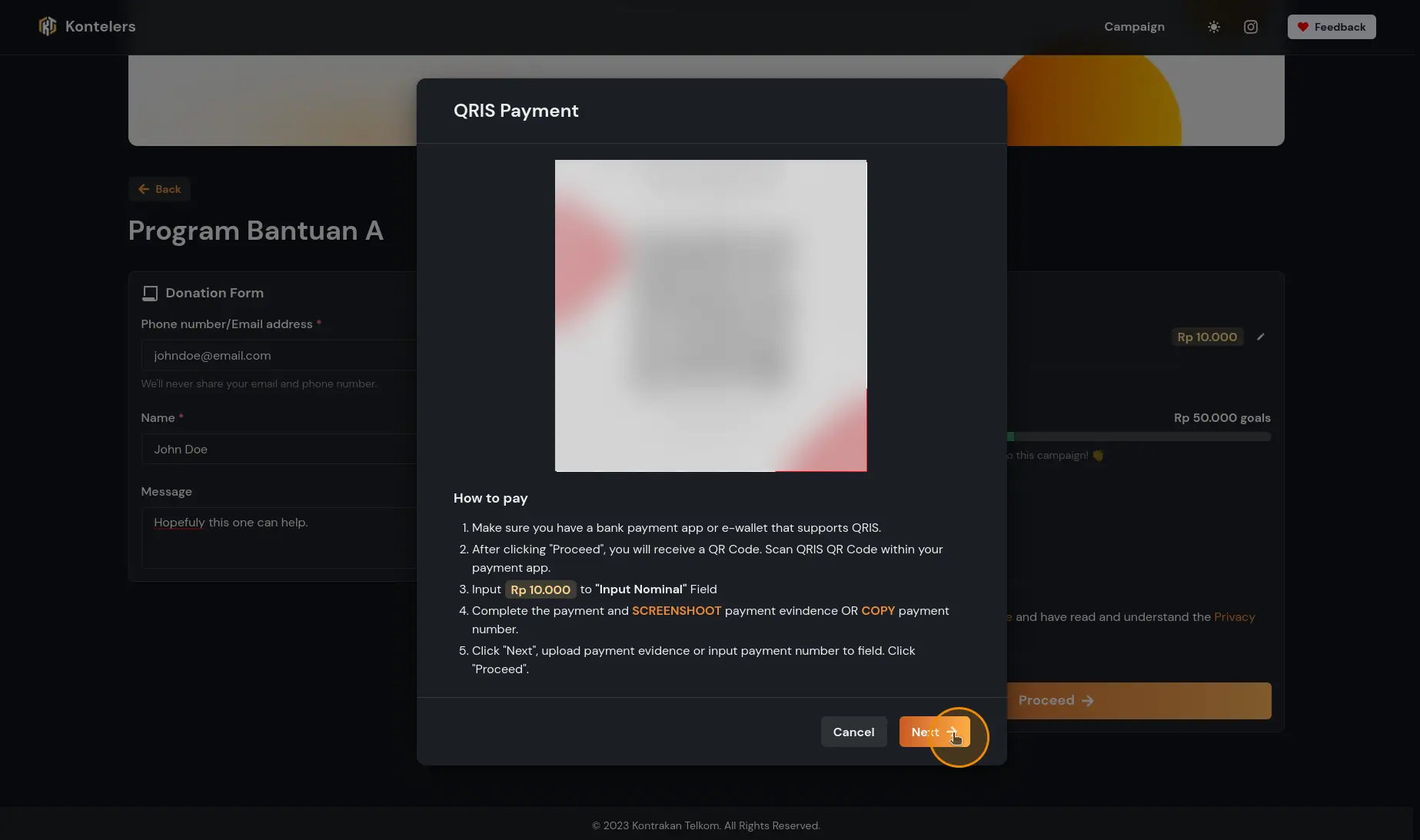
Task: Click the Rp 10.000 amount badge
Action: (1207, 337)
